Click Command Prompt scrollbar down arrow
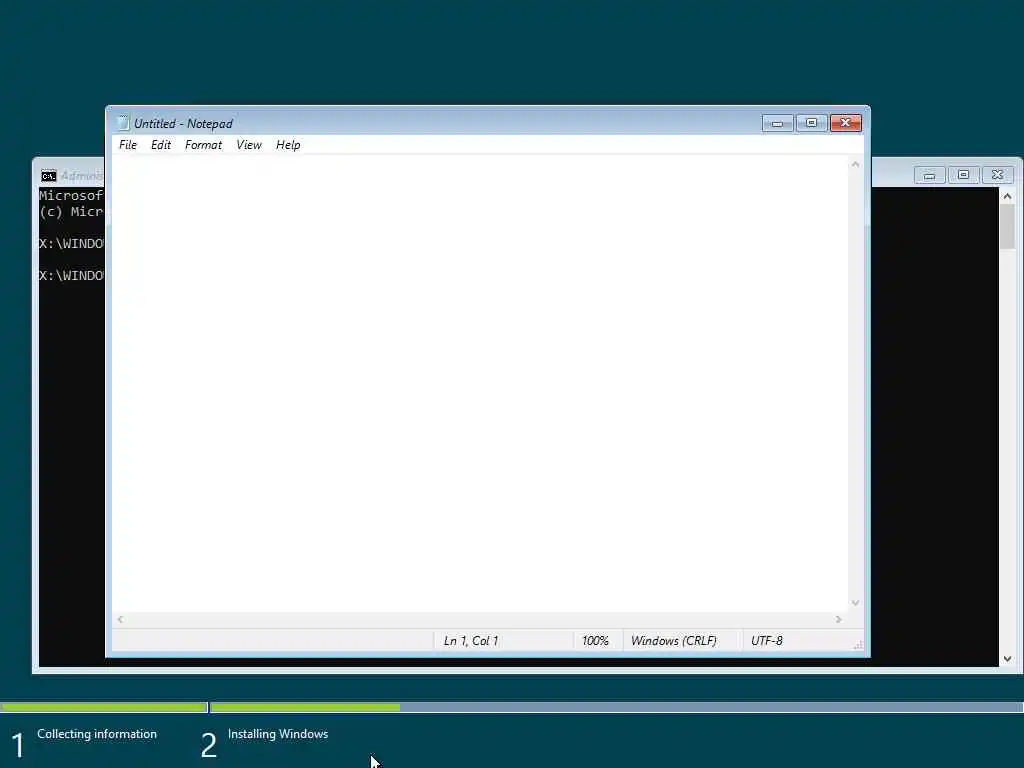The image size is (1024, 768). point(1007,659)
